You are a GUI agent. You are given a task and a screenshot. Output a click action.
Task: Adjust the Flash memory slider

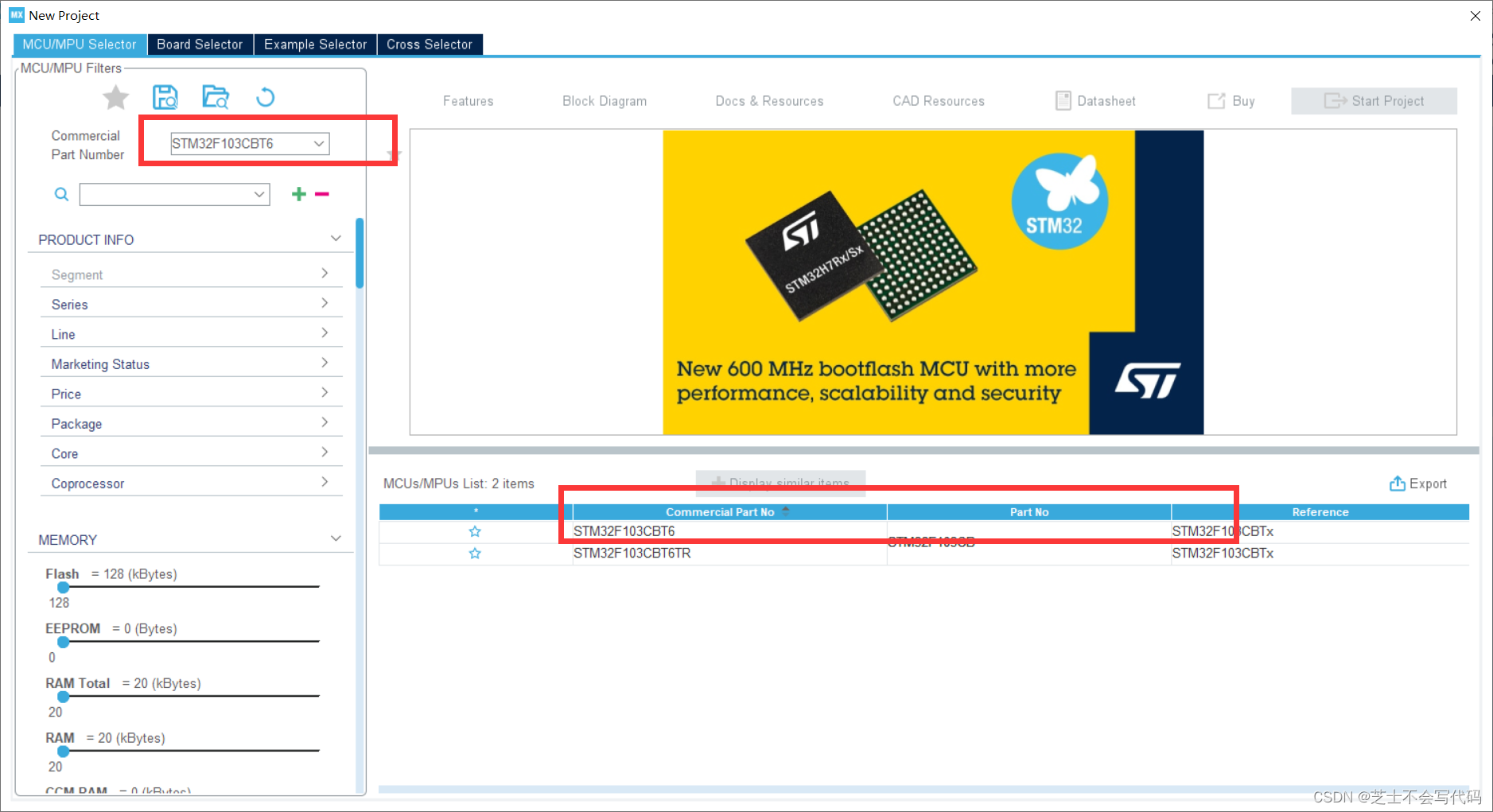(64, 587)
